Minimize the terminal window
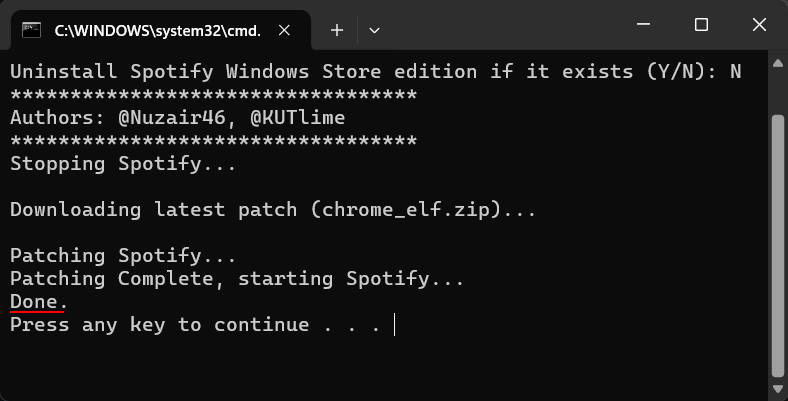The image size is (788, 401). (647, 25)
